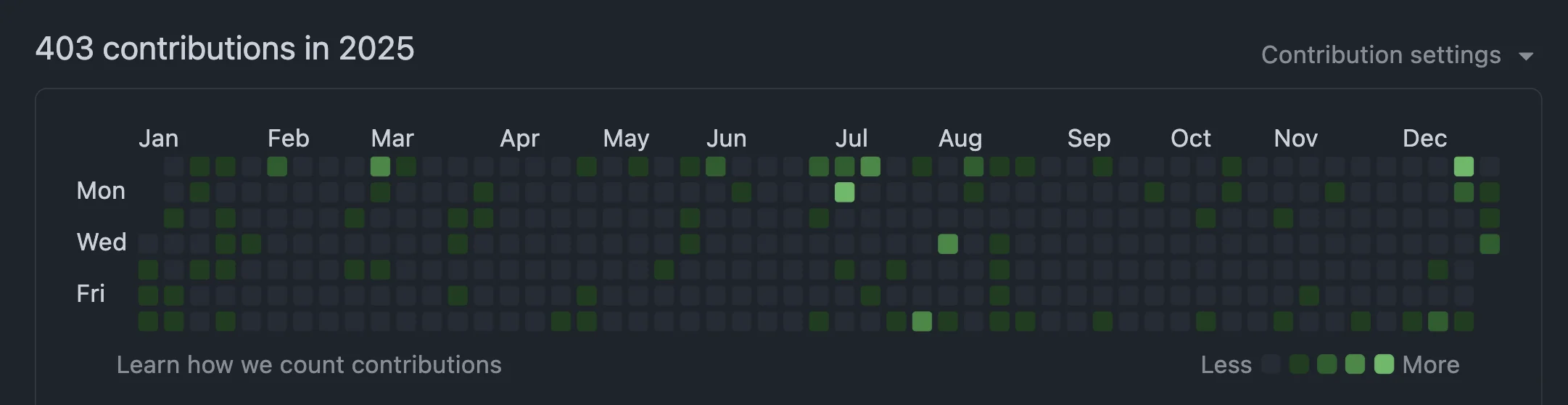Select the middle legend swatch of the five
Screen dimensions: 1568x405
(1327, 364)
